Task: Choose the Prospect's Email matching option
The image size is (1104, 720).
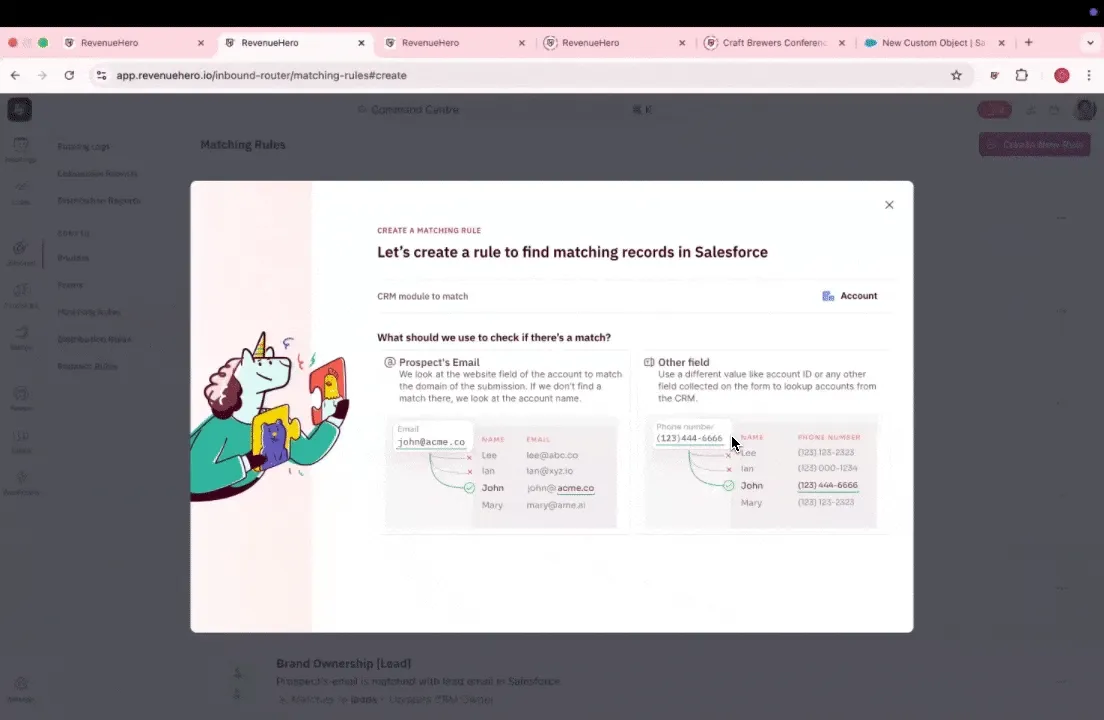Action: pos(504,441)
